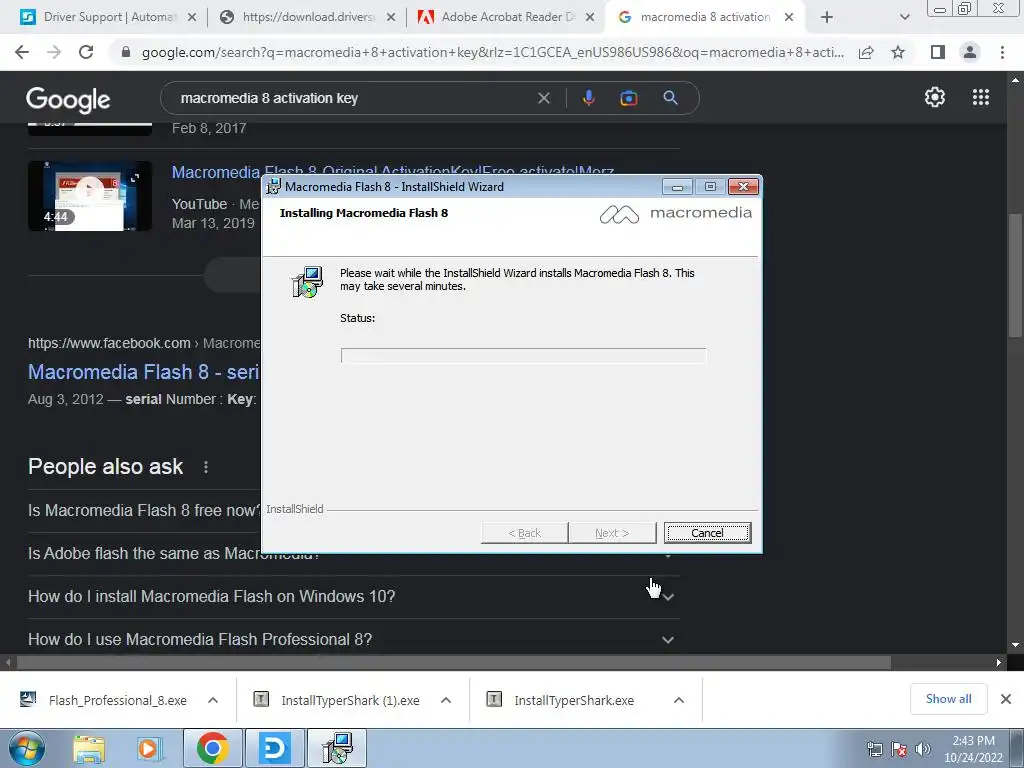The image size is (1024, 768).
Task: Click the address bar URL
Action: [492, 52]
